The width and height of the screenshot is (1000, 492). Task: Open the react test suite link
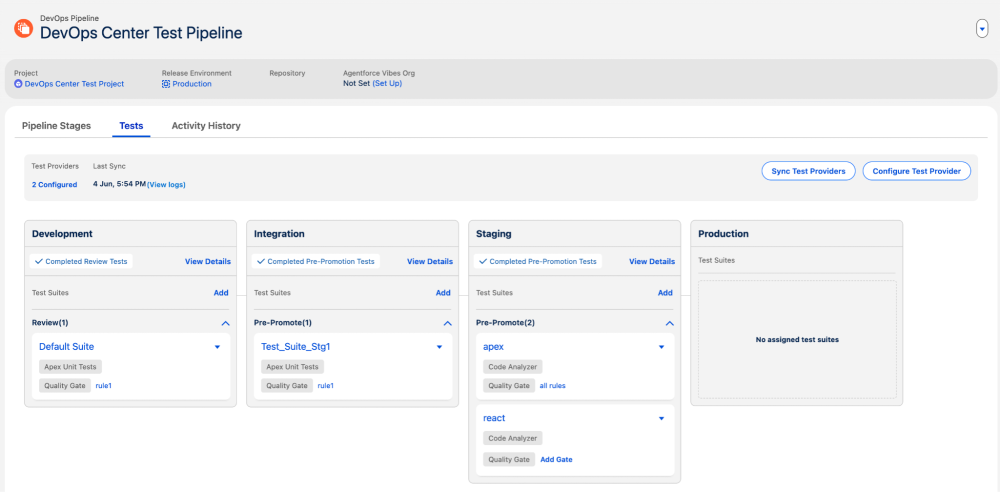click(494, 418)
